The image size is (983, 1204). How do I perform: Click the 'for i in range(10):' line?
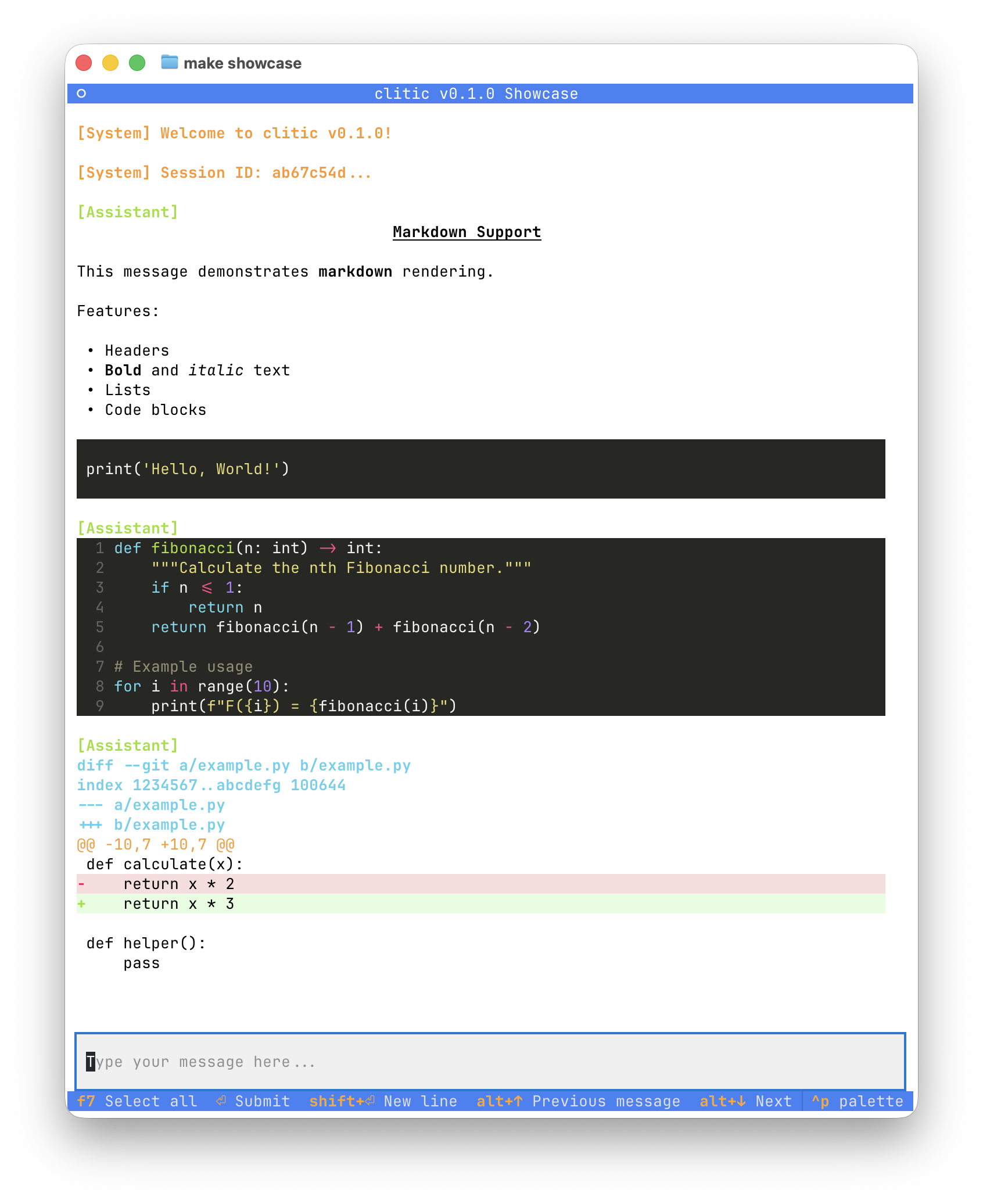click(202, 686)
